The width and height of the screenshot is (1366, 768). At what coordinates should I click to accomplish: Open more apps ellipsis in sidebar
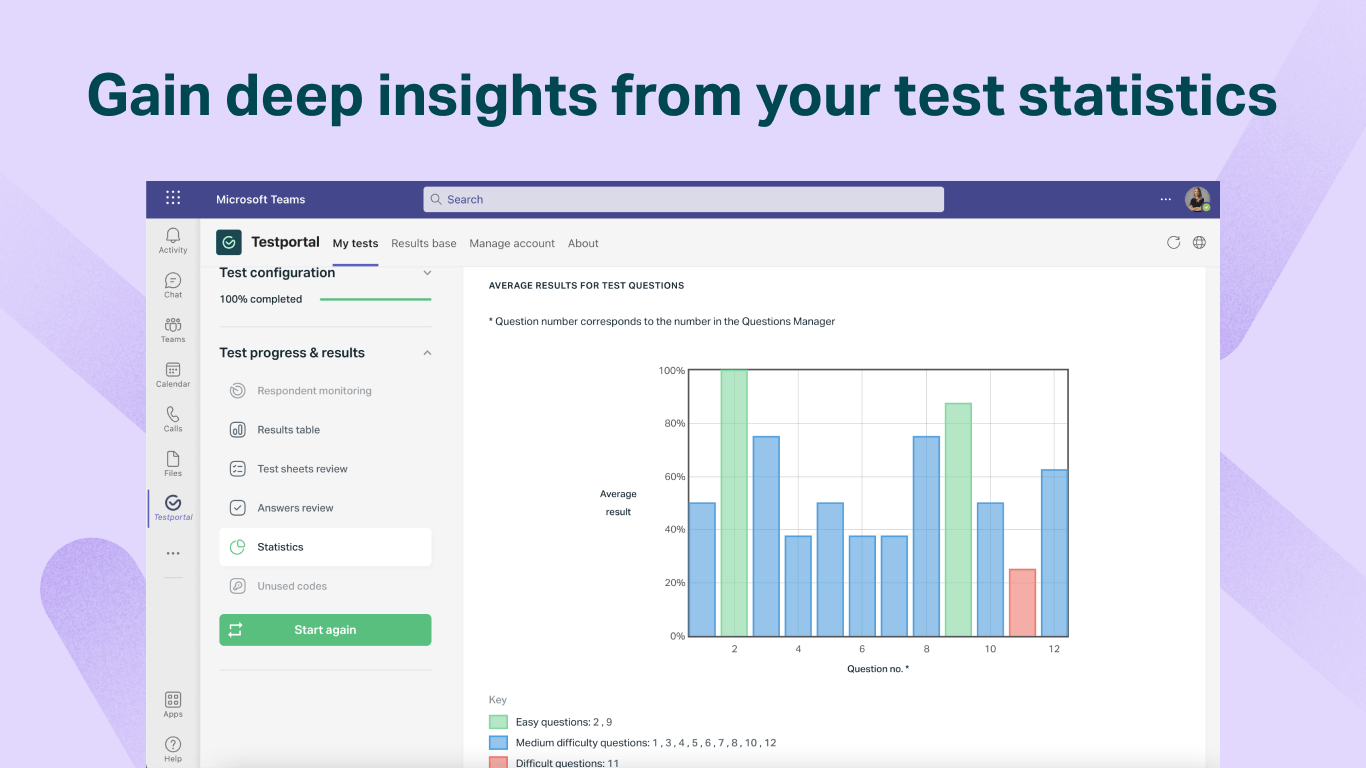tap(173, 553)
